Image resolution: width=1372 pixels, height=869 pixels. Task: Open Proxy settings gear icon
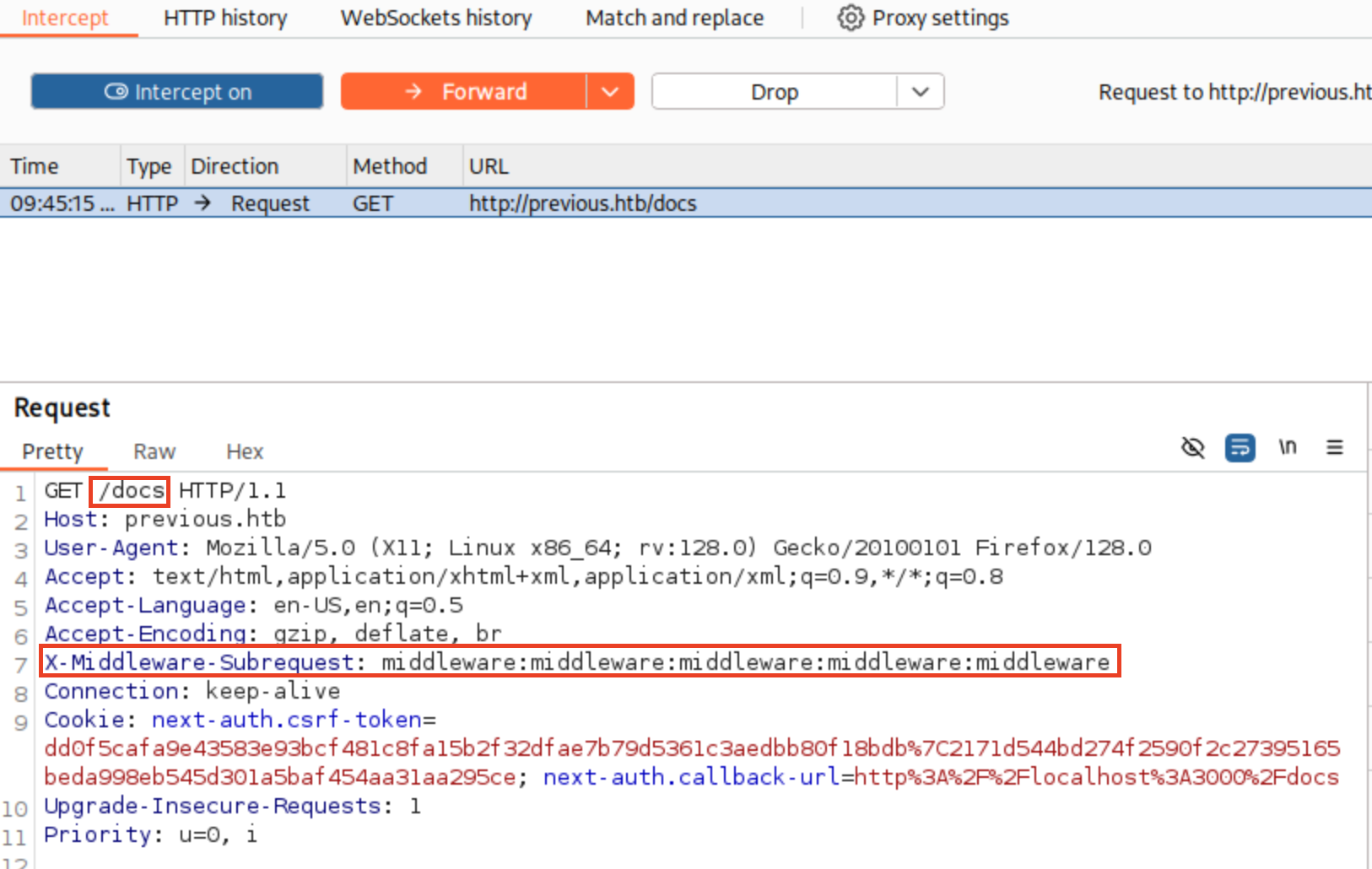tap(851, 18)
